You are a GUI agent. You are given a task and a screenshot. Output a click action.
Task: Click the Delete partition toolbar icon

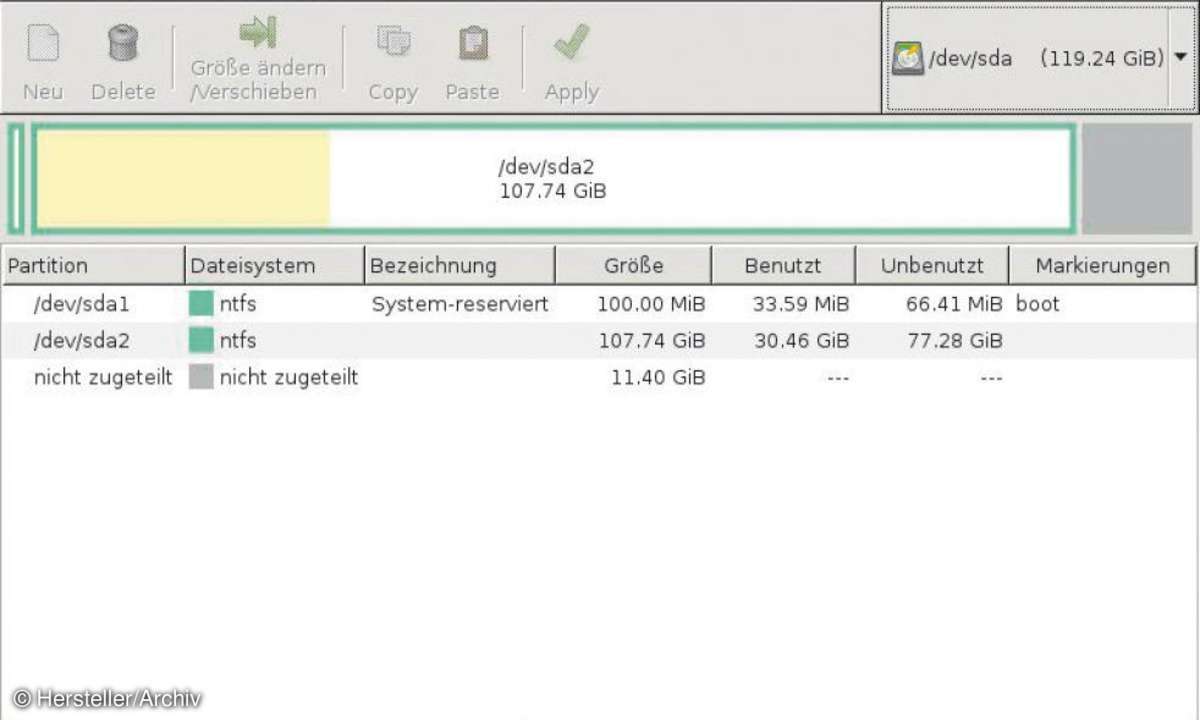click(123, 44)
